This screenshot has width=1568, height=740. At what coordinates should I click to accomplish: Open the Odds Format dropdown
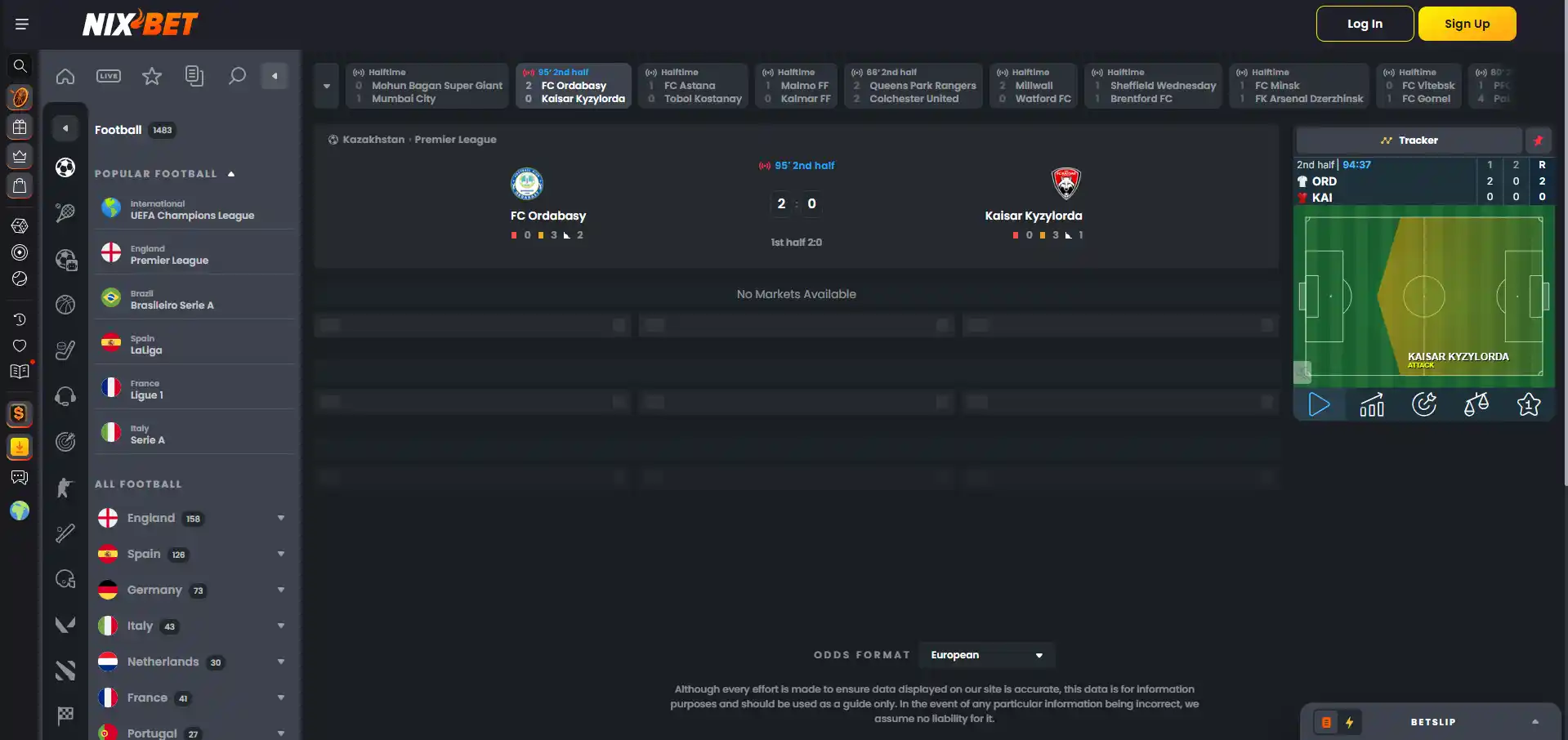[x=986, y=655]
